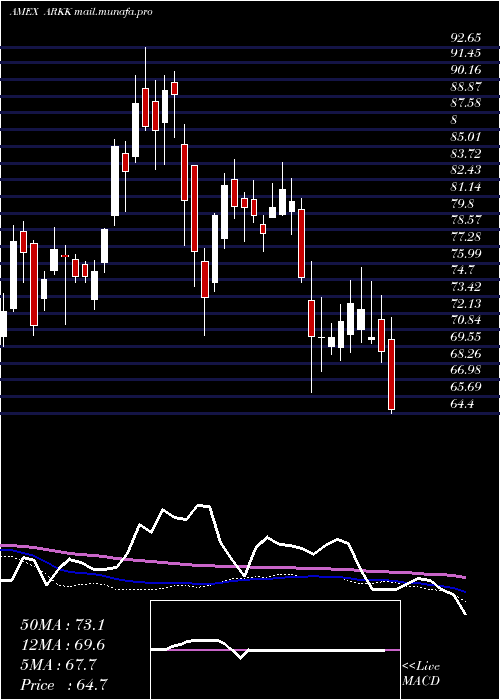Viewport: 500px width, 700px height.
Task: Select the 64.4 price axis label
Action: click(x=463, y=404)
